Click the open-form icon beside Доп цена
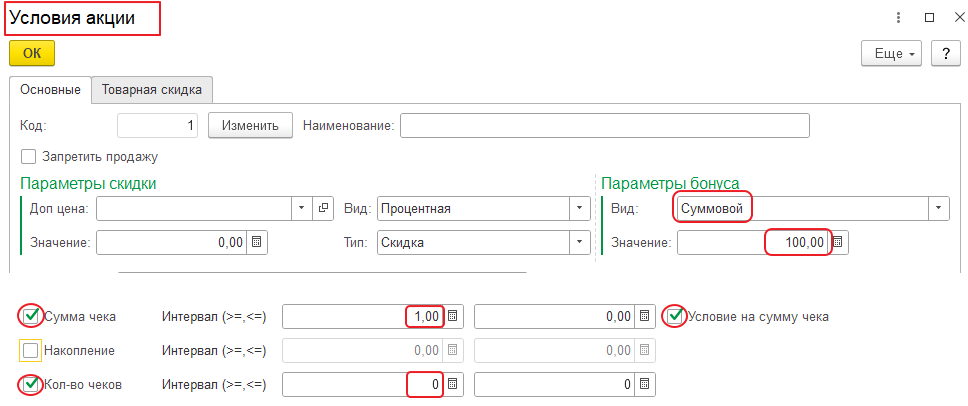Viewport: 968px width, 406px height. tap(323, 208)
